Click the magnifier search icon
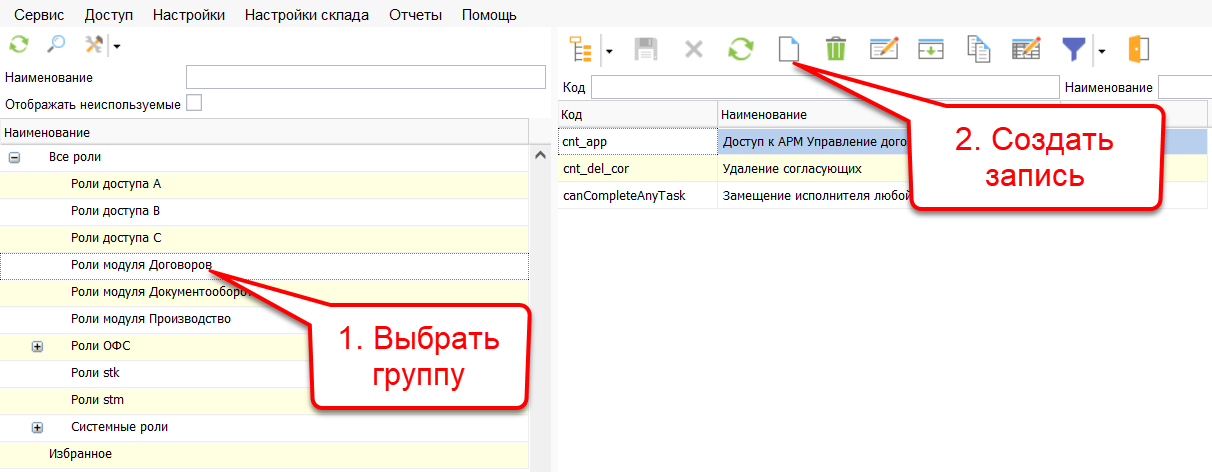The height and width of the screenshot is (472, 1212). [x=56, y=45]
